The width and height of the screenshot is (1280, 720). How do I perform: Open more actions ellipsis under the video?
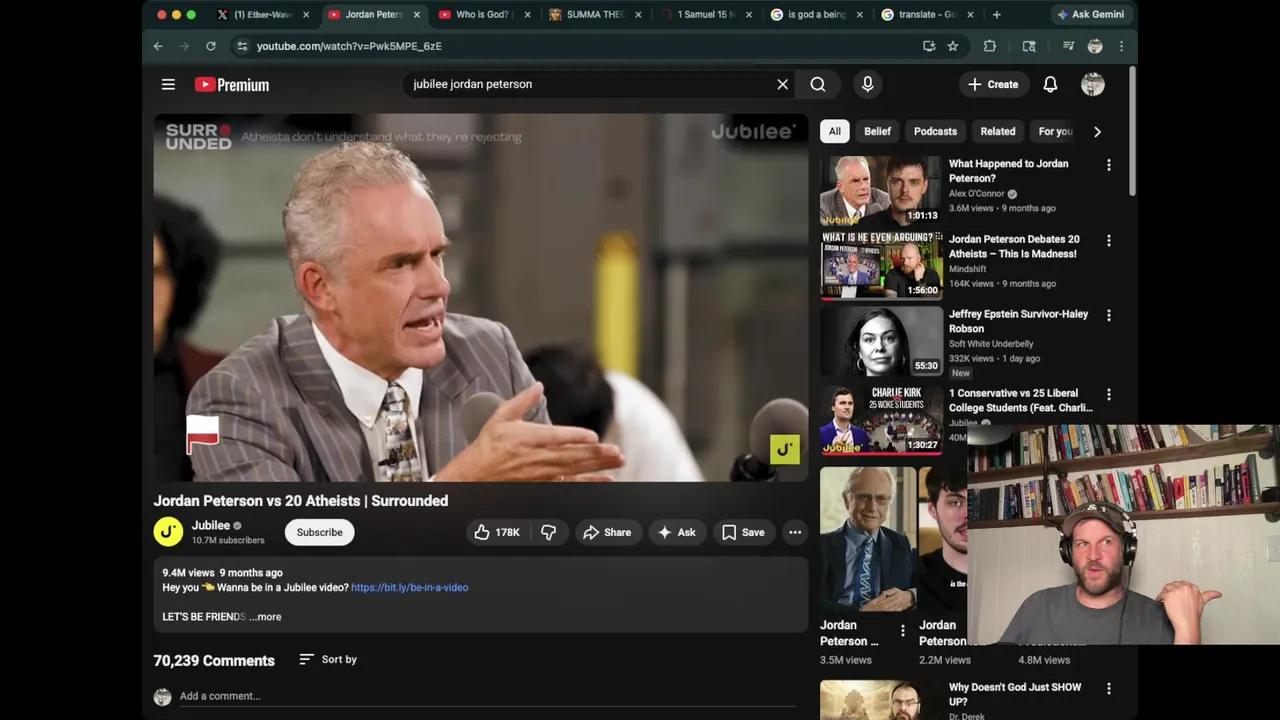tap(795, 532)
